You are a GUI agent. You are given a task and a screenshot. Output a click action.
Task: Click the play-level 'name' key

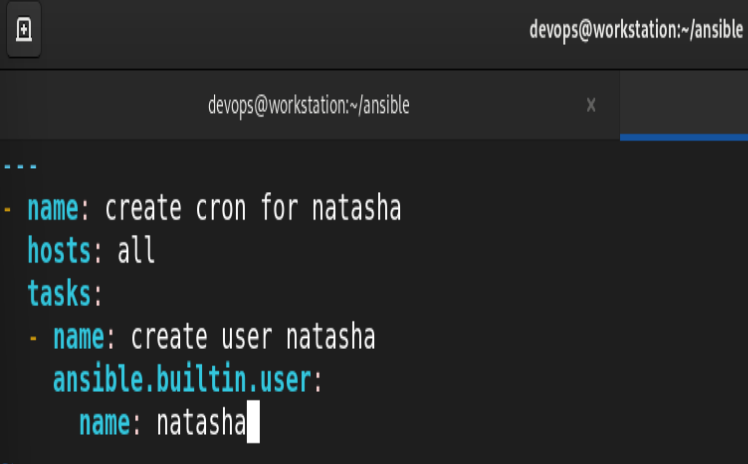click(x=53, y=208)
